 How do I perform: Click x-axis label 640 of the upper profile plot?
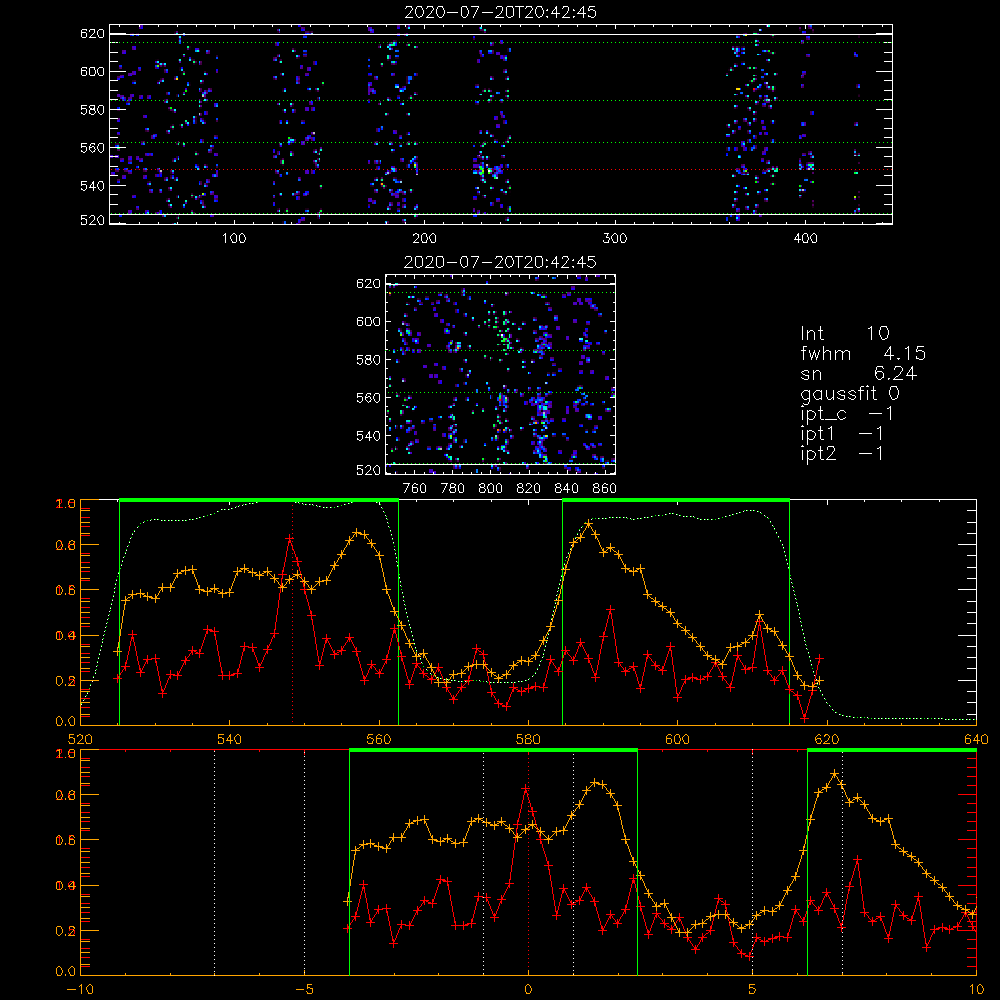976,739
